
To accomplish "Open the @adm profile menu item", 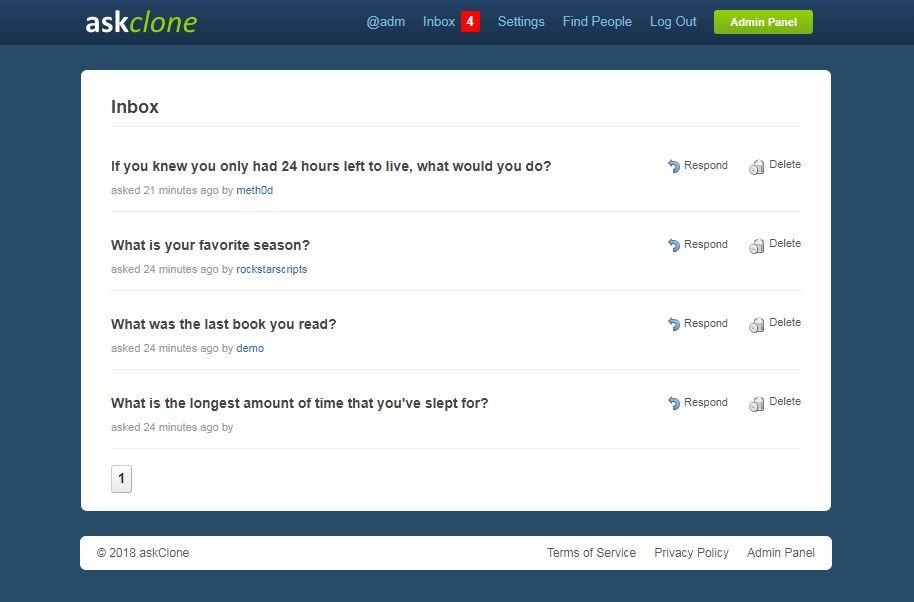I will [x=385, y=22].
